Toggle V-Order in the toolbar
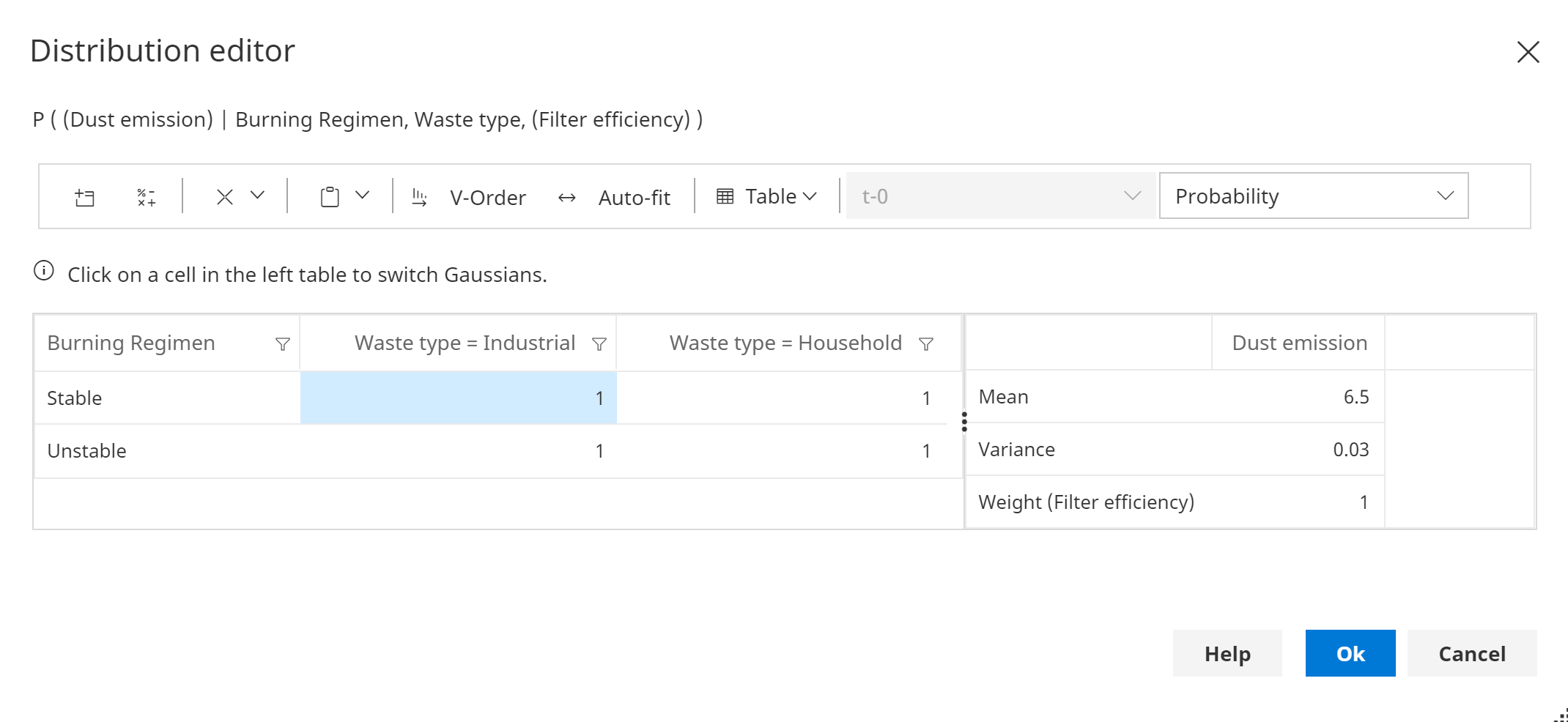This screenshot has width=1568, height=722. pyautogui.click(x=470, y=197)
